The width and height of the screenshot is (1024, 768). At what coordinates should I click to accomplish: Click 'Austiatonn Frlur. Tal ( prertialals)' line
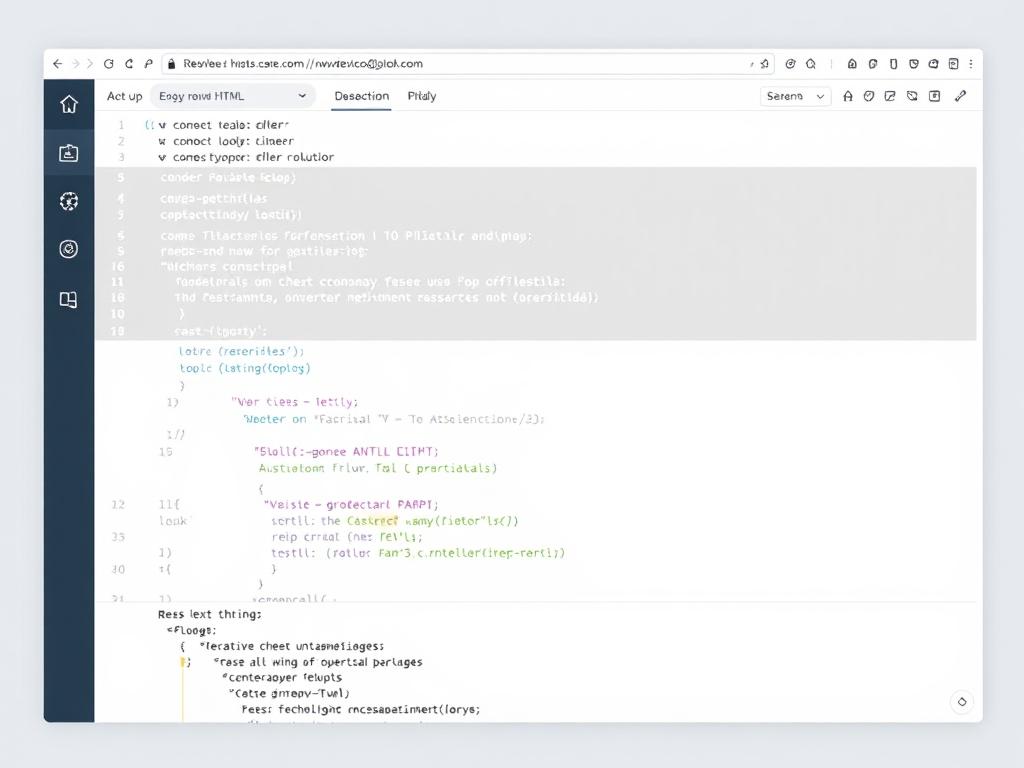coord(377,468)
